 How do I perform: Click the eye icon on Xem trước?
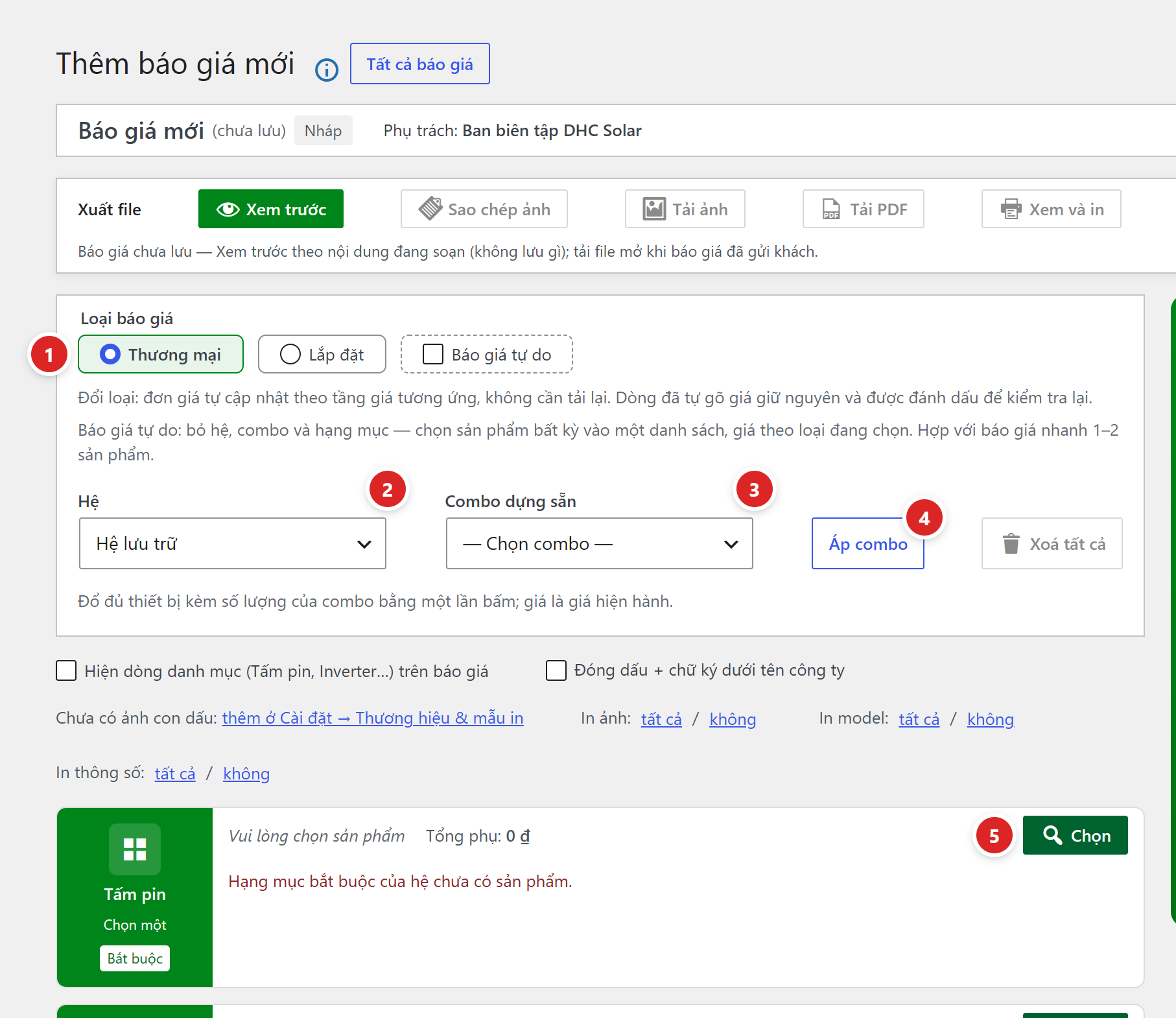click(228, 209)
